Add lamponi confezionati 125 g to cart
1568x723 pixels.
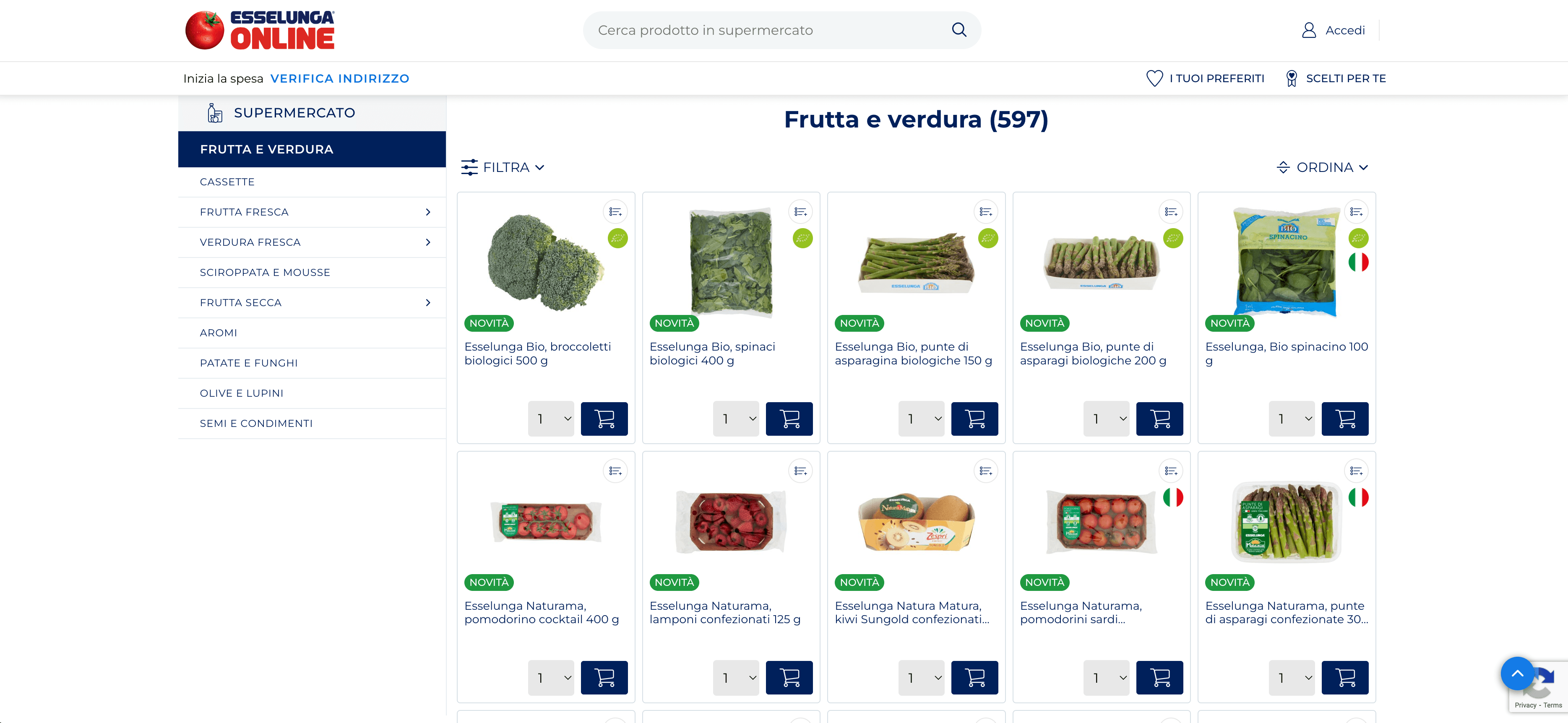pyautogui.click(x=789, y=677)
